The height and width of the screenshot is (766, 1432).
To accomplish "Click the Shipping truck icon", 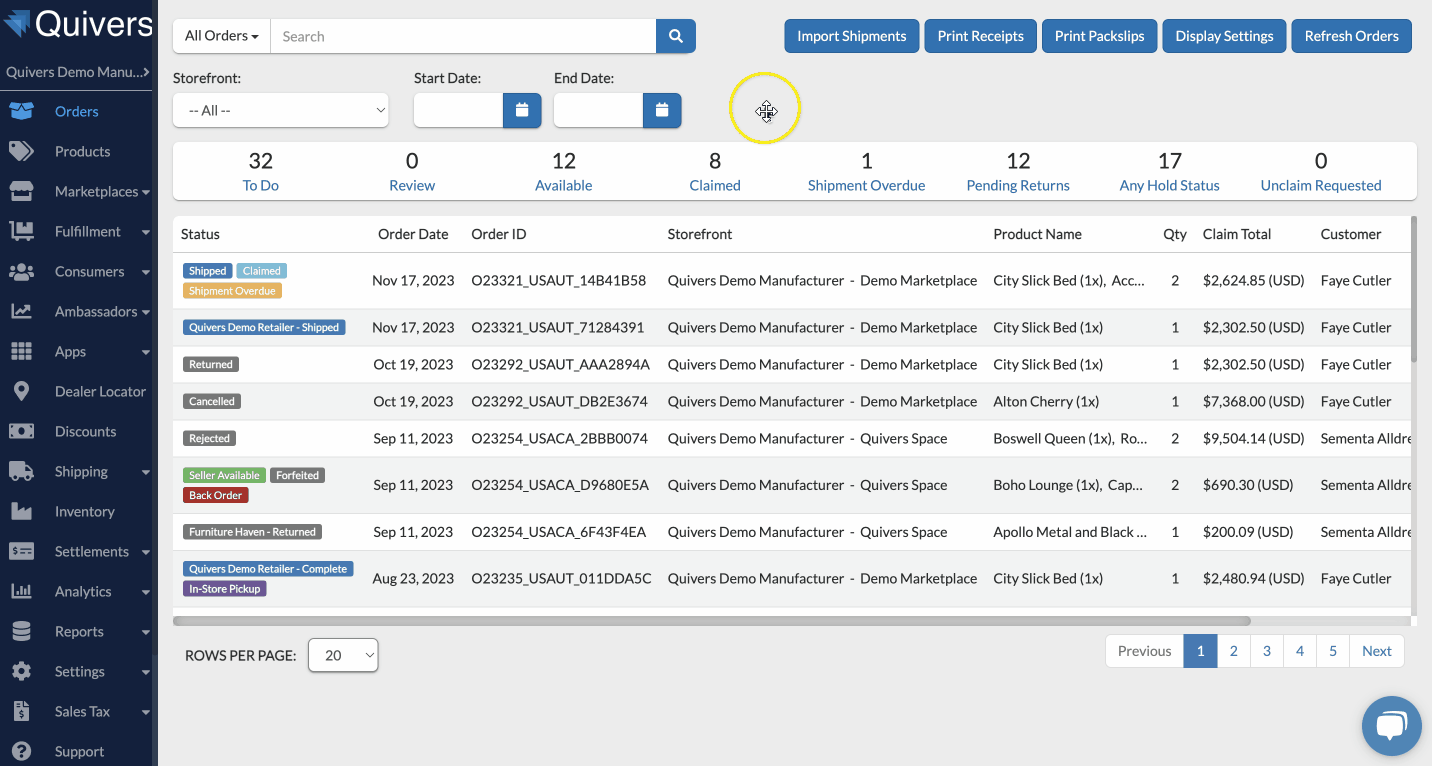I will click(21, 471).
